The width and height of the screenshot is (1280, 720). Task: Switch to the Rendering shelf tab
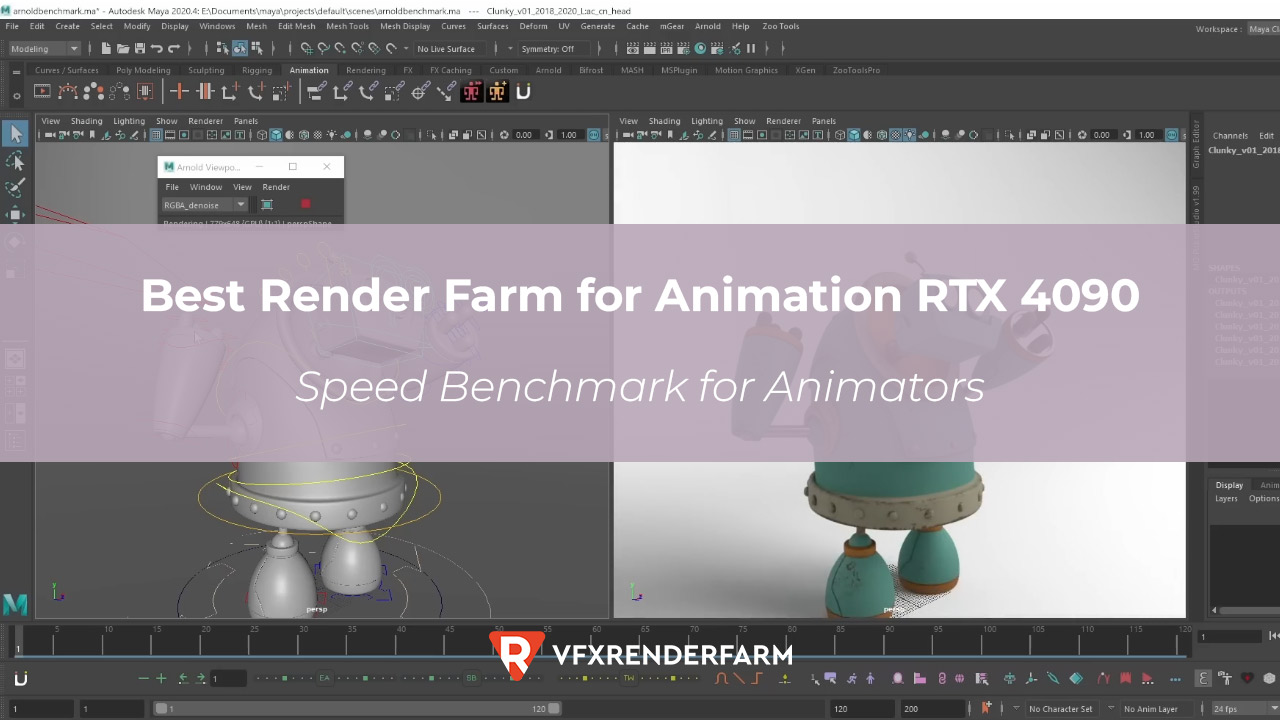[x=365, y=70]
